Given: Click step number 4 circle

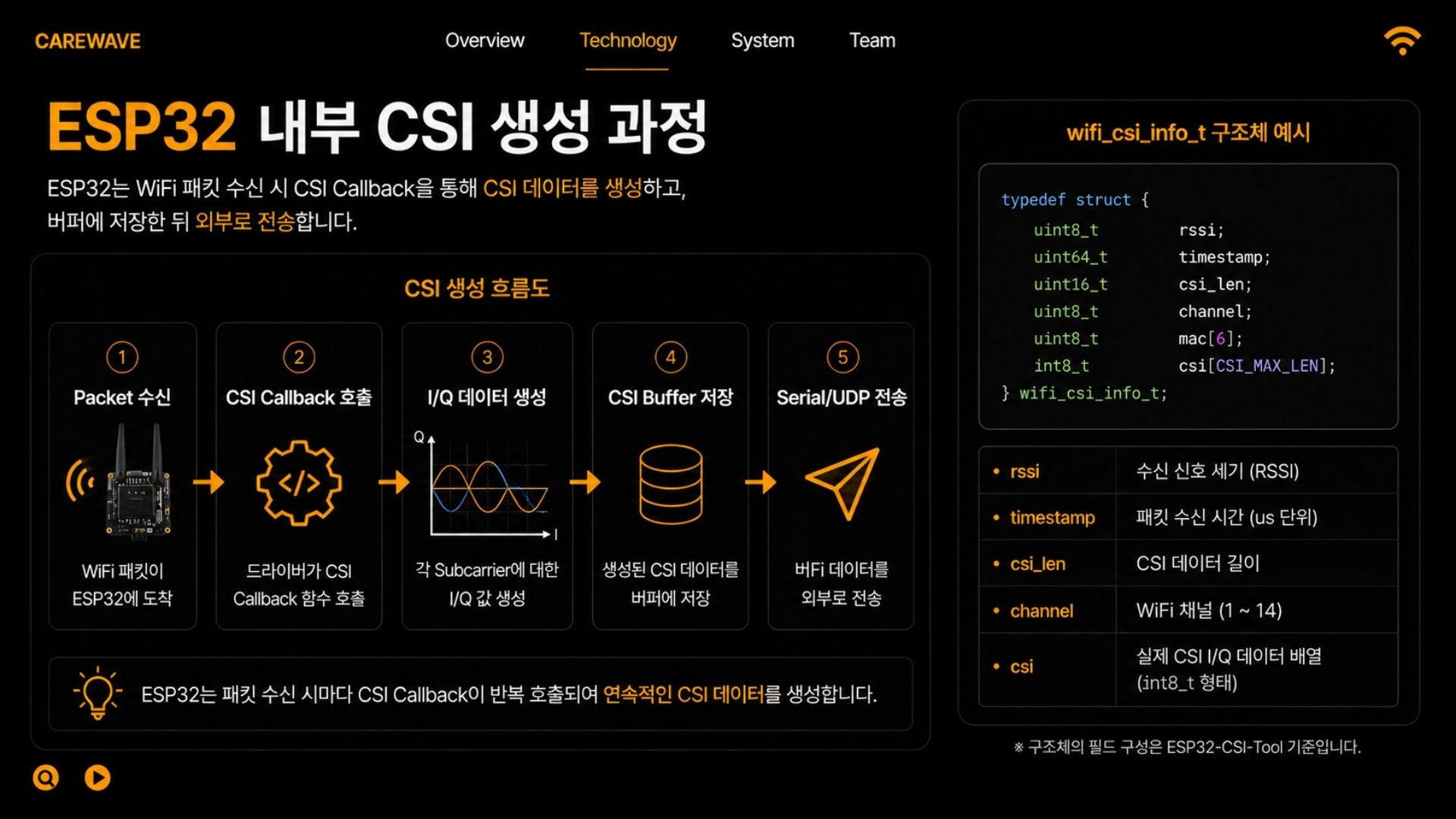Looking at the screenshot, I should tap(670, 357).
